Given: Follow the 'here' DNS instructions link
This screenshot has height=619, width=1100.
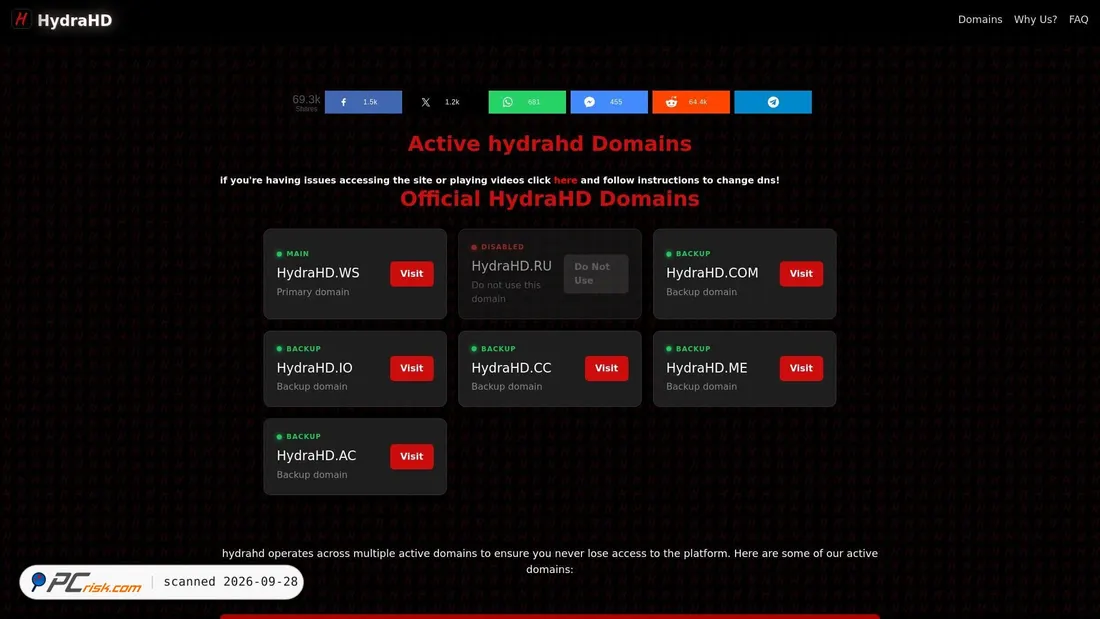Looking at the screenshot, I should tap(565, 180).
